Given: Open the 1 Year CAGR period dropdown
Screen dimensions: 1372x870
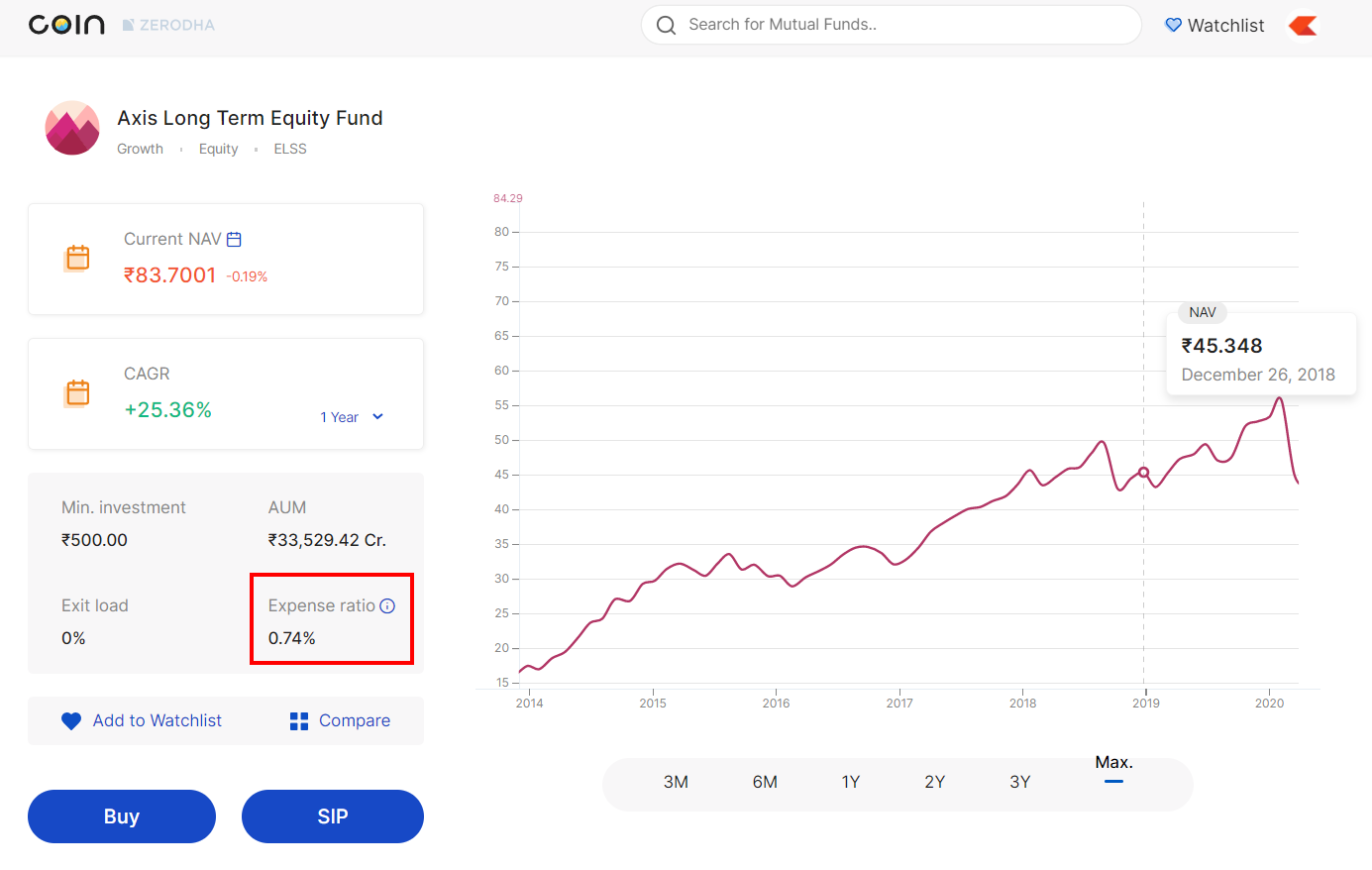Looking at the screenshot, I should (352, 417).
